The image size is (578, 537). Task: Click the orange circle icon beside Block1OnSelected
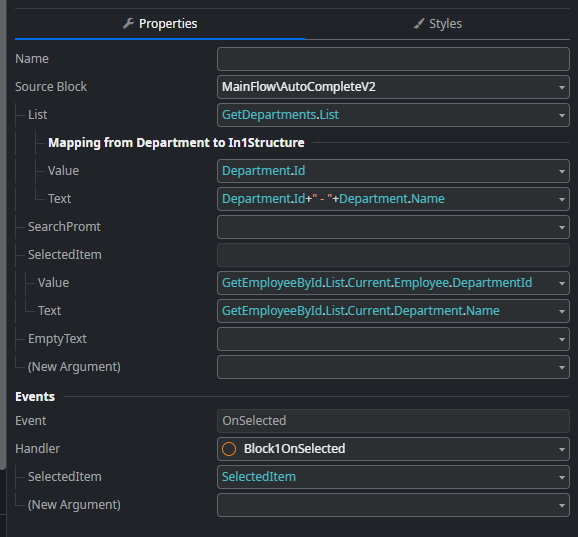229,449
